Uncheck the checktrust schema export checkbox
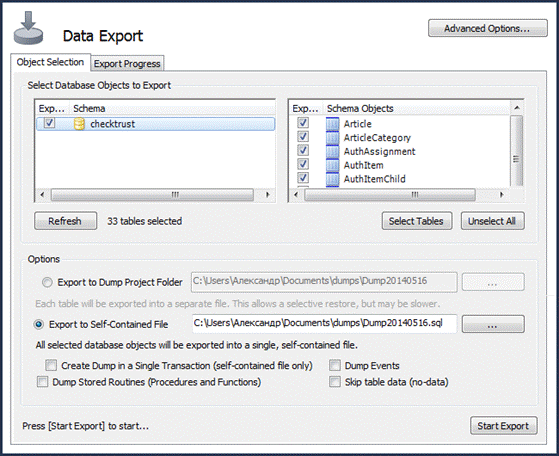This screenshot has height=456, width=559. 49,123
